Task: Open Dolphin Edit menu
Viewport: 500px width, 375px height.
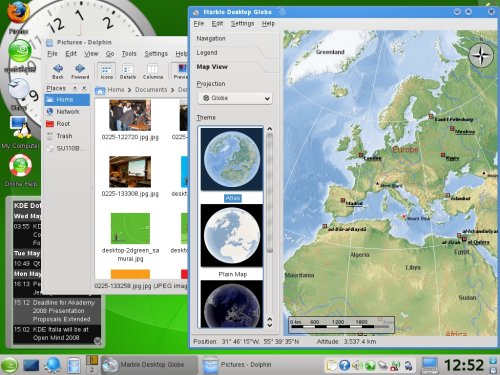Action: click(x=71, y=54)
